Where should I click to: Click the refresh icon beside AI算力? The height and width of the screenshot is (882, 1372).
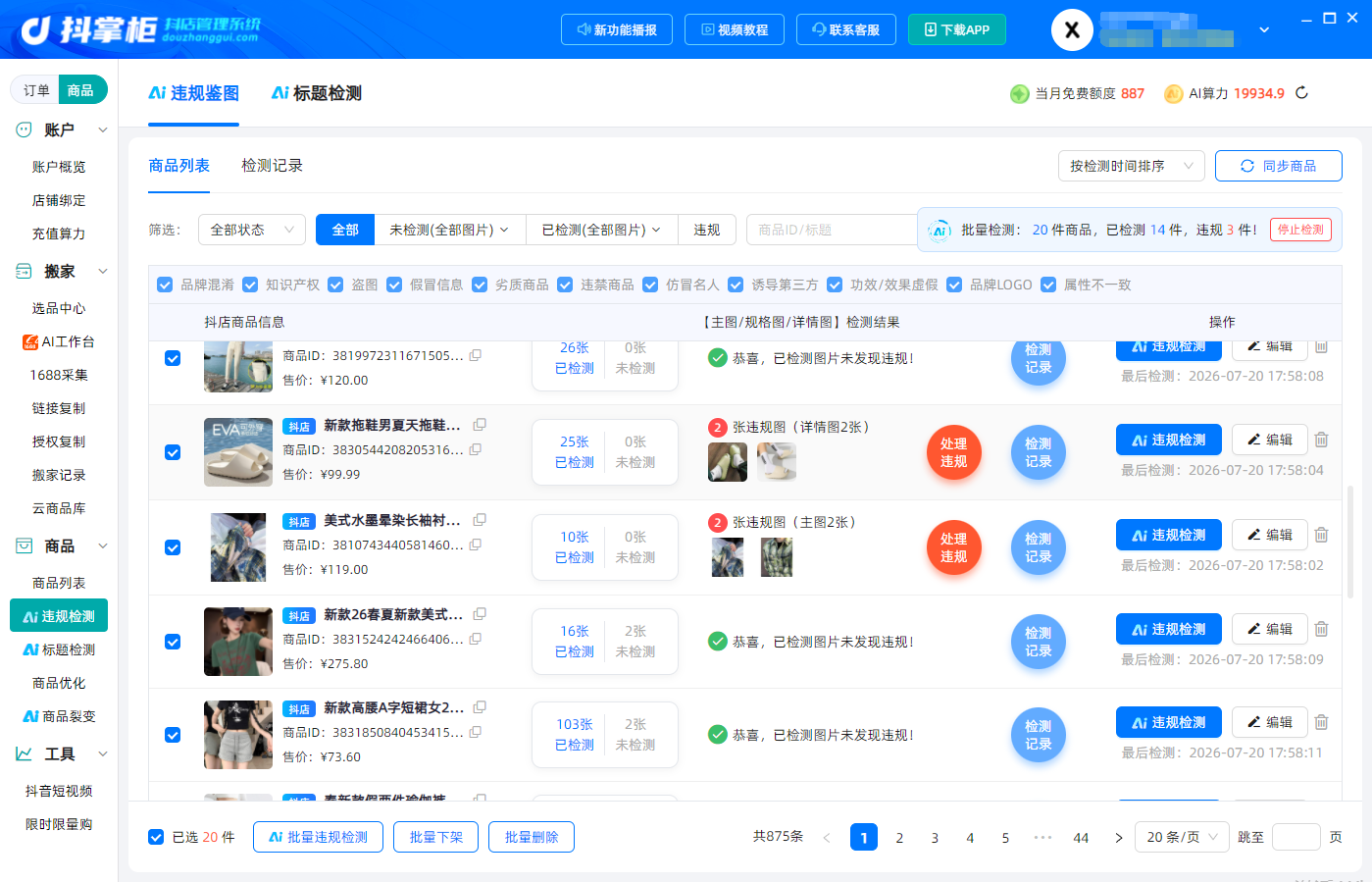tap(1301, 93)
